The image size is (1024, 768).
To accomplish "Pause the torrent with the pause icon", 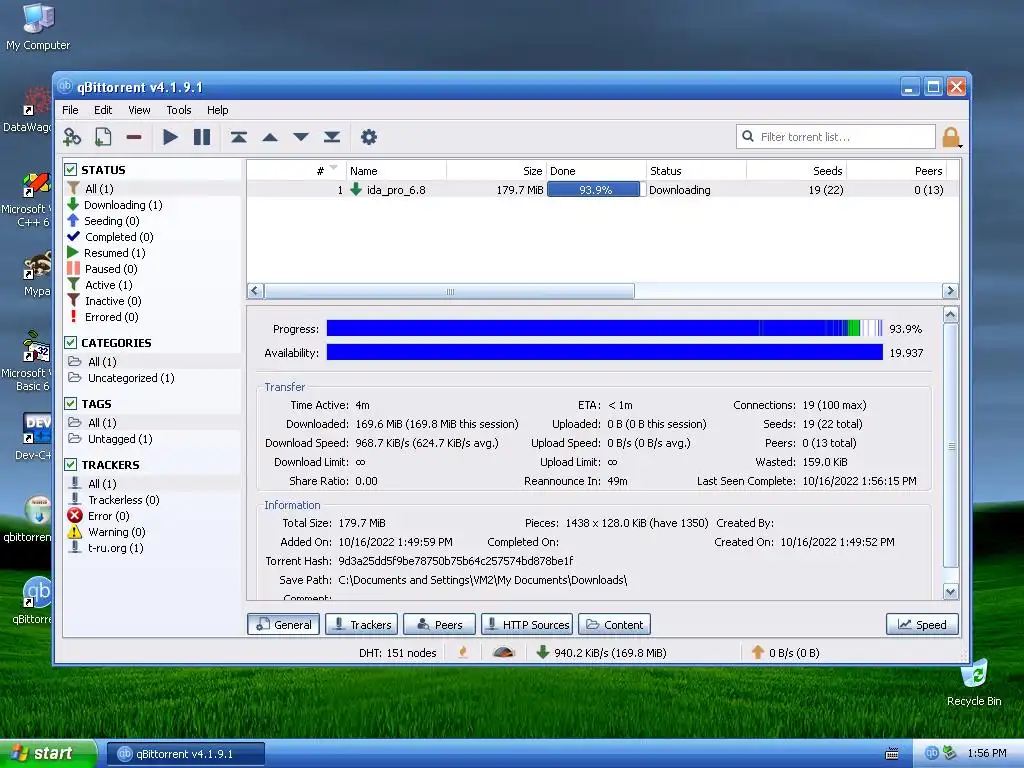I will pos(202,137).
